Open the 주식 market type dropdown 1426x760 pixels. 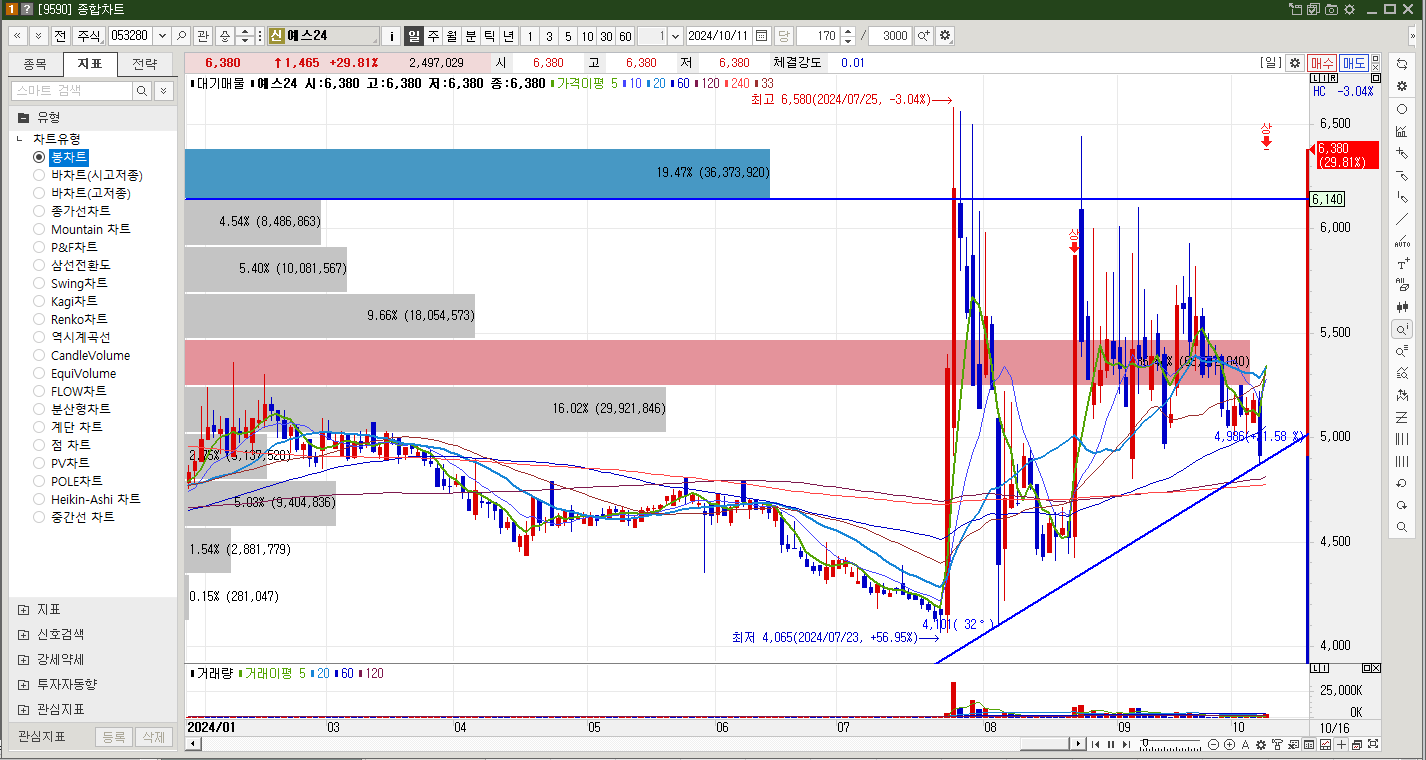point(90,36)
